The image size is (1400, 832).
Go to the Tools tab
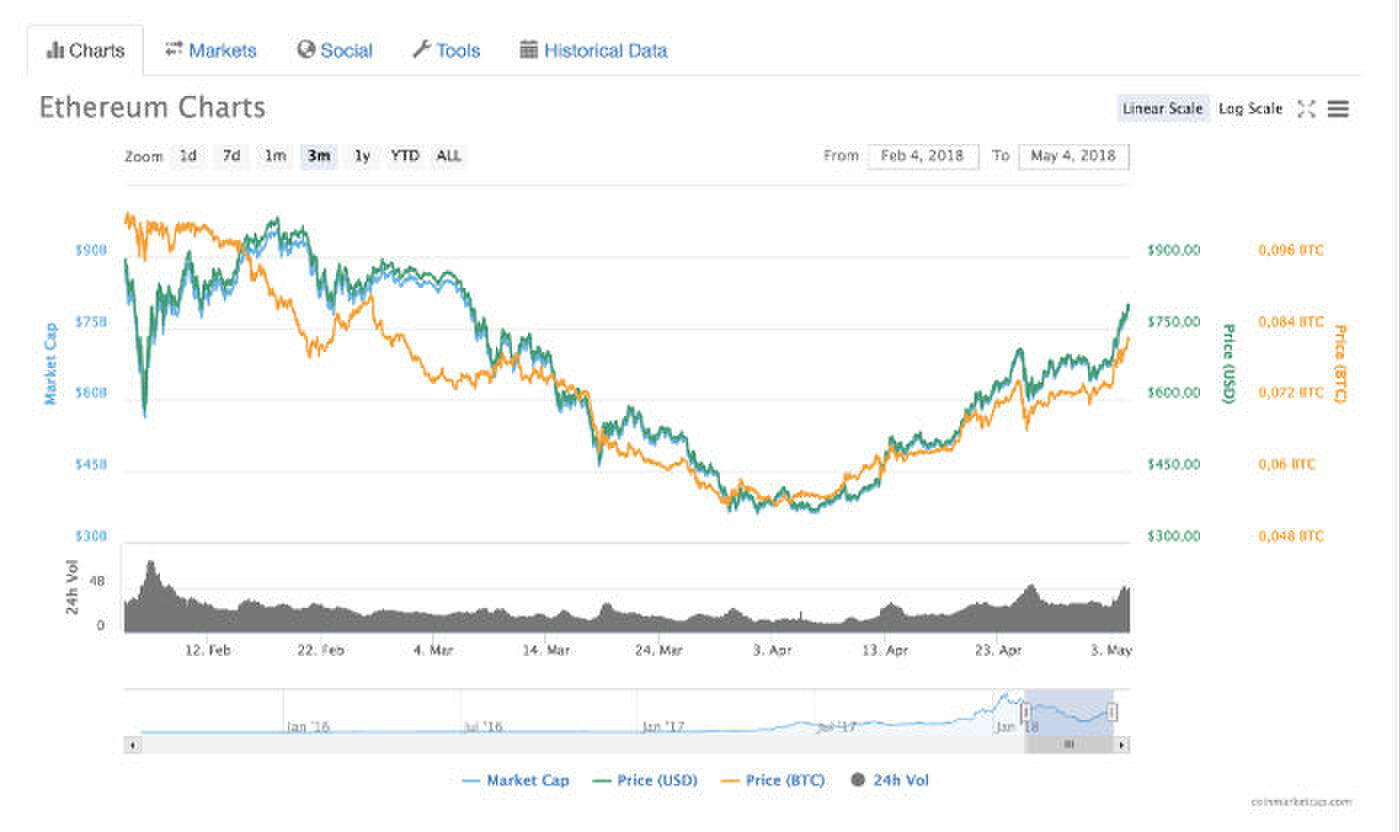tap(446, 51)
